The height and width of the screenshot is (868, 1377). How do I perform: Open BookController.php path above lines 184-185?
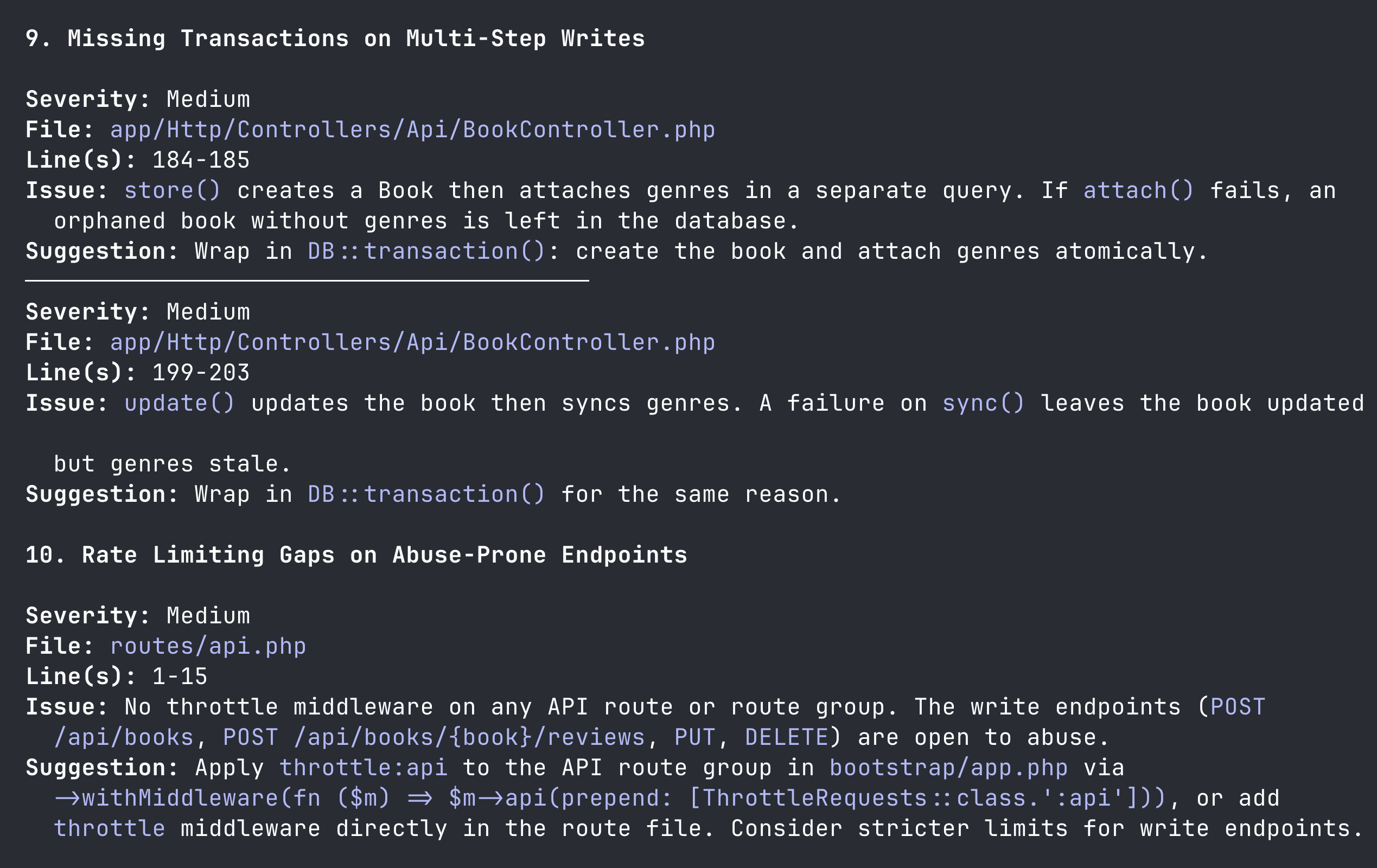pos(412,130)
